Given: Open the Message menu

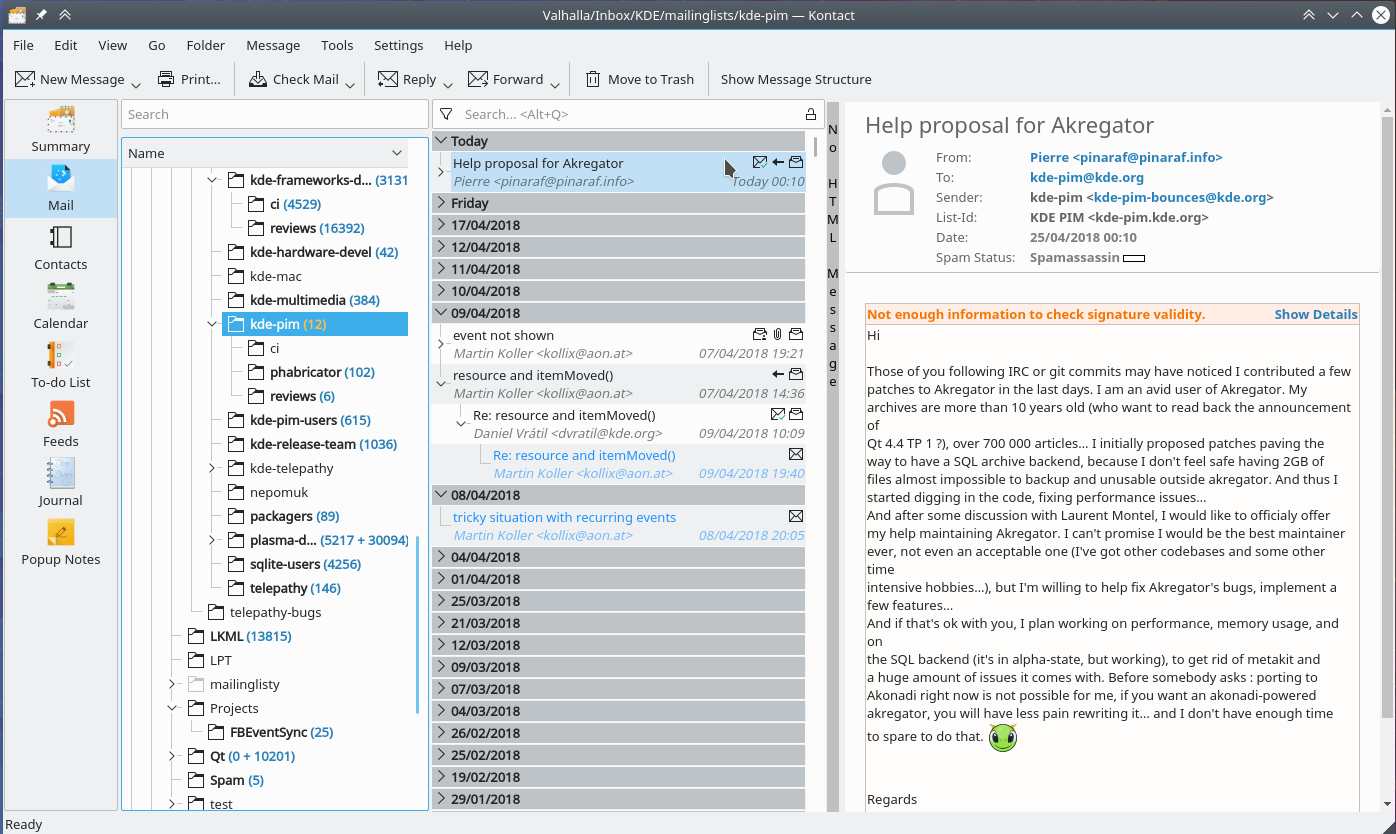Looking at the screenshot, I should click(x=273, y=45).
